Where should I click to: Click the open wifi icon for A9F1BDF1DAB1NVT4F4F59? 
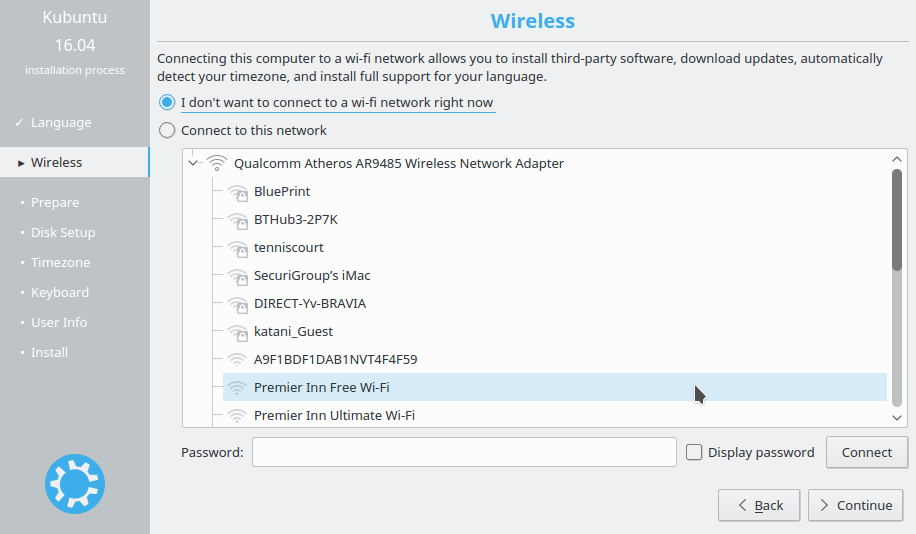click(237, 359)
